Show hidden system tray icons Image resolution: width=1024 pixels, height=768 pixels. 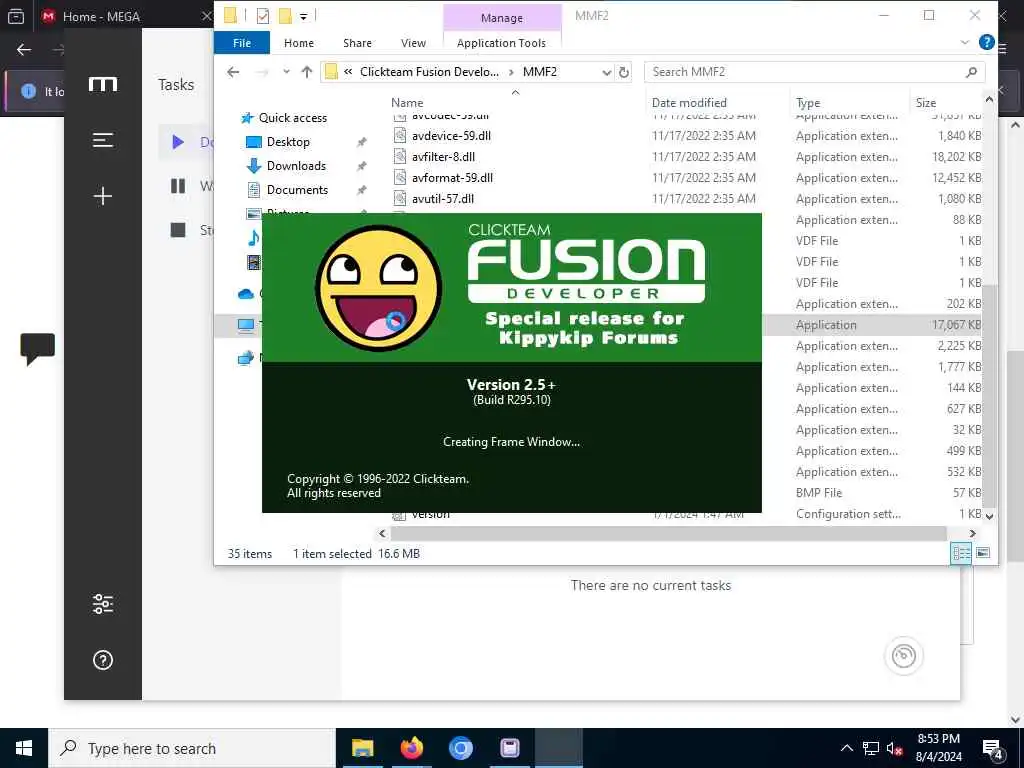pos(846,748)
